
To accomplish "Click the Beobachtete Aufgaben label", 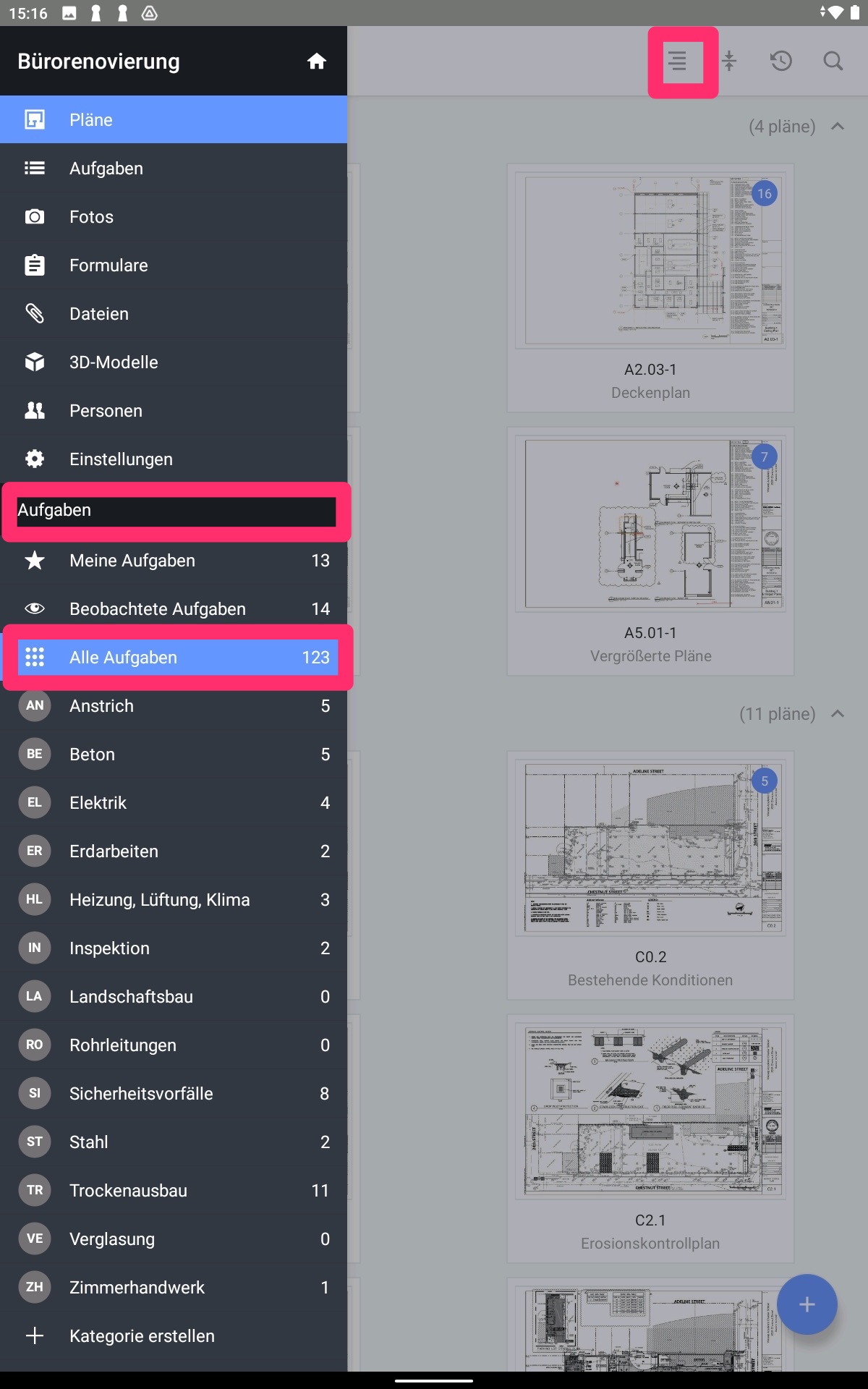I will pos(158,608).
